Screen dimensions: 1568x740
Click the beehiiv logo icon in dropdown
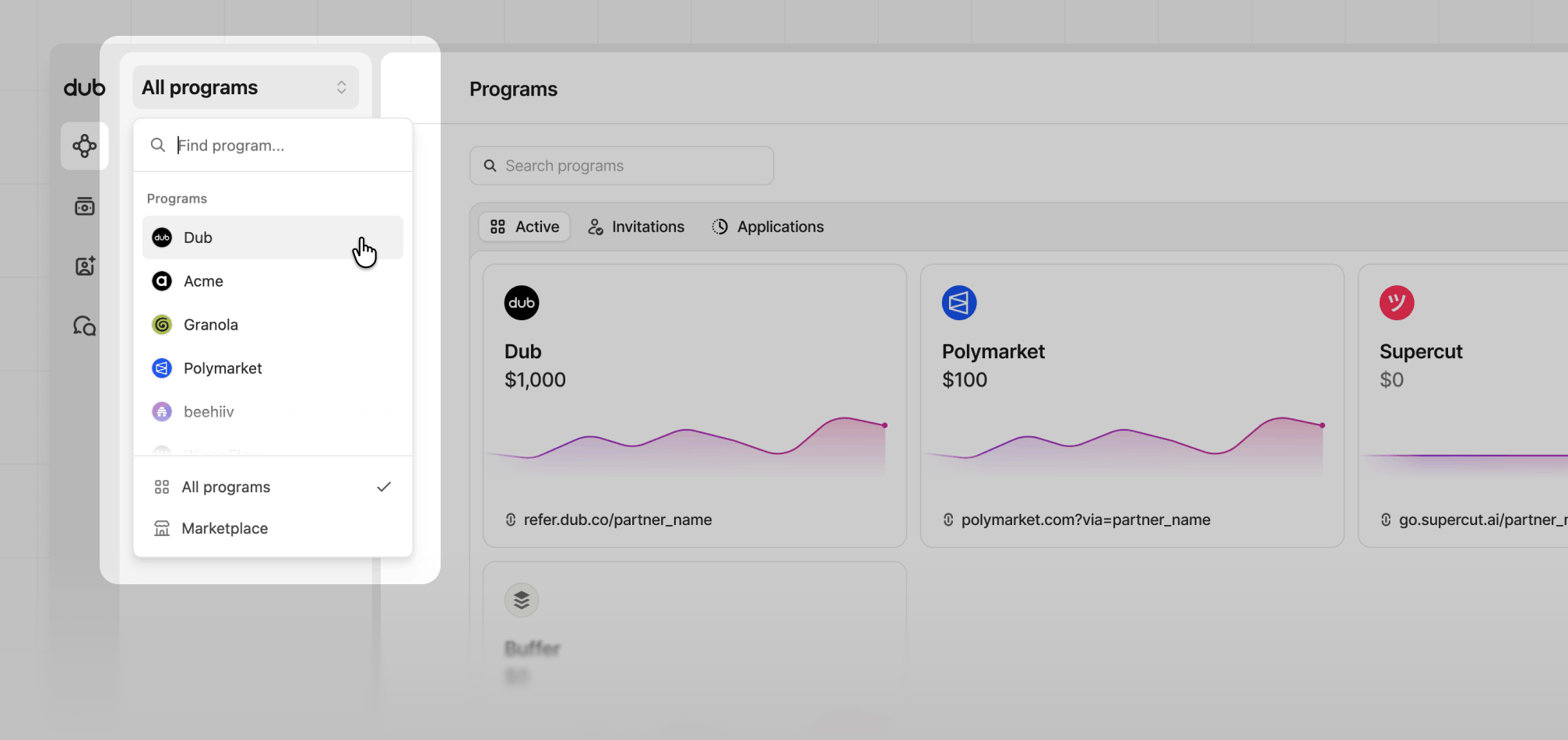(162, 412)
